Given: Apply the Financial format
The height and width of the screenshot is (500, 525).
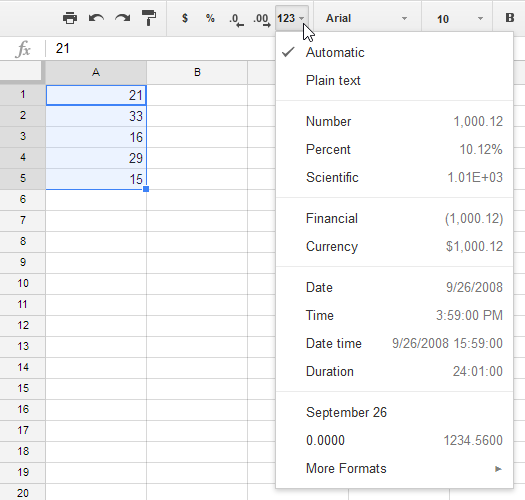Looking at the screenshot, I should [x=394, y=218].
